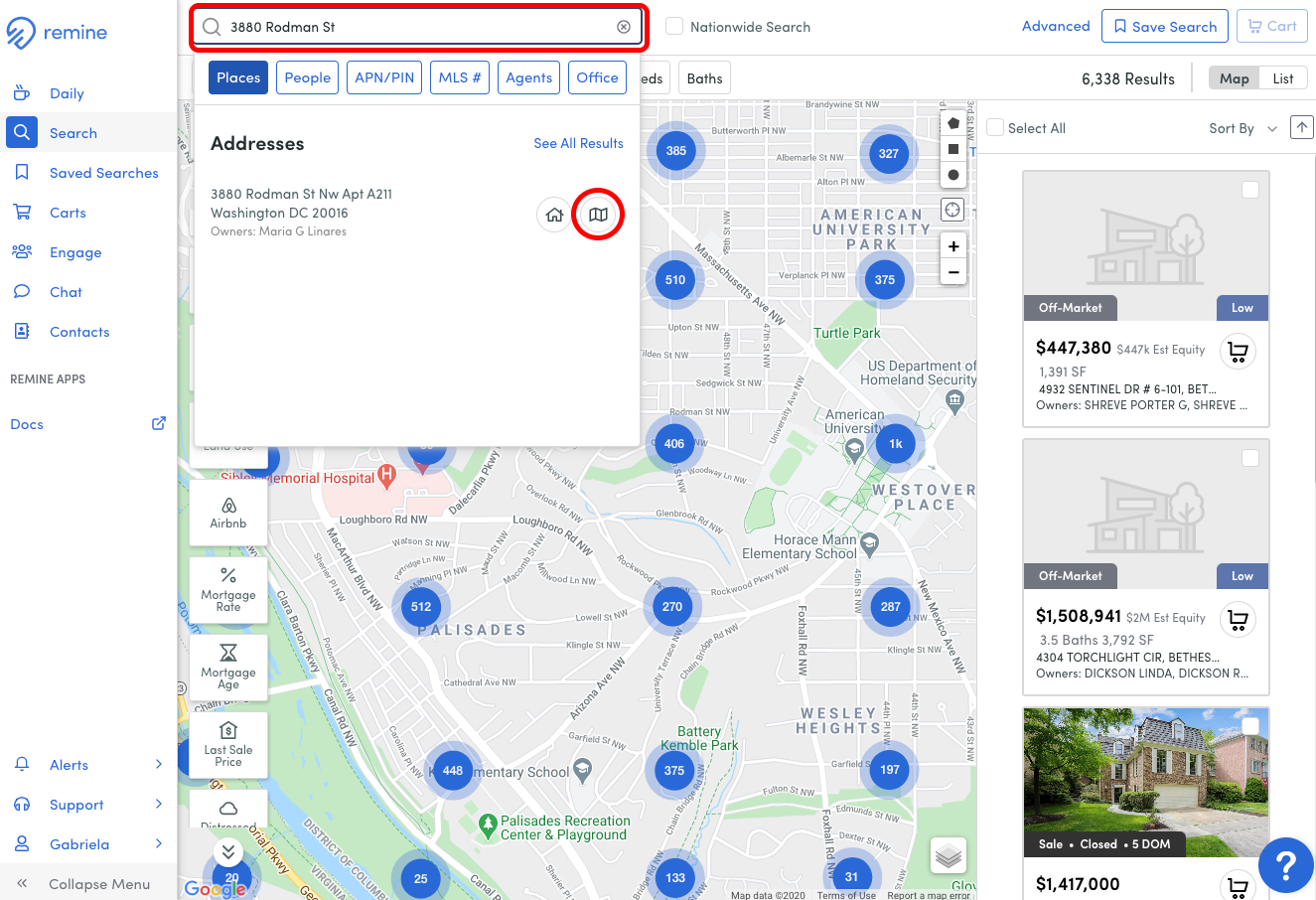Click the map Terms of Use link

coord(846,895)
